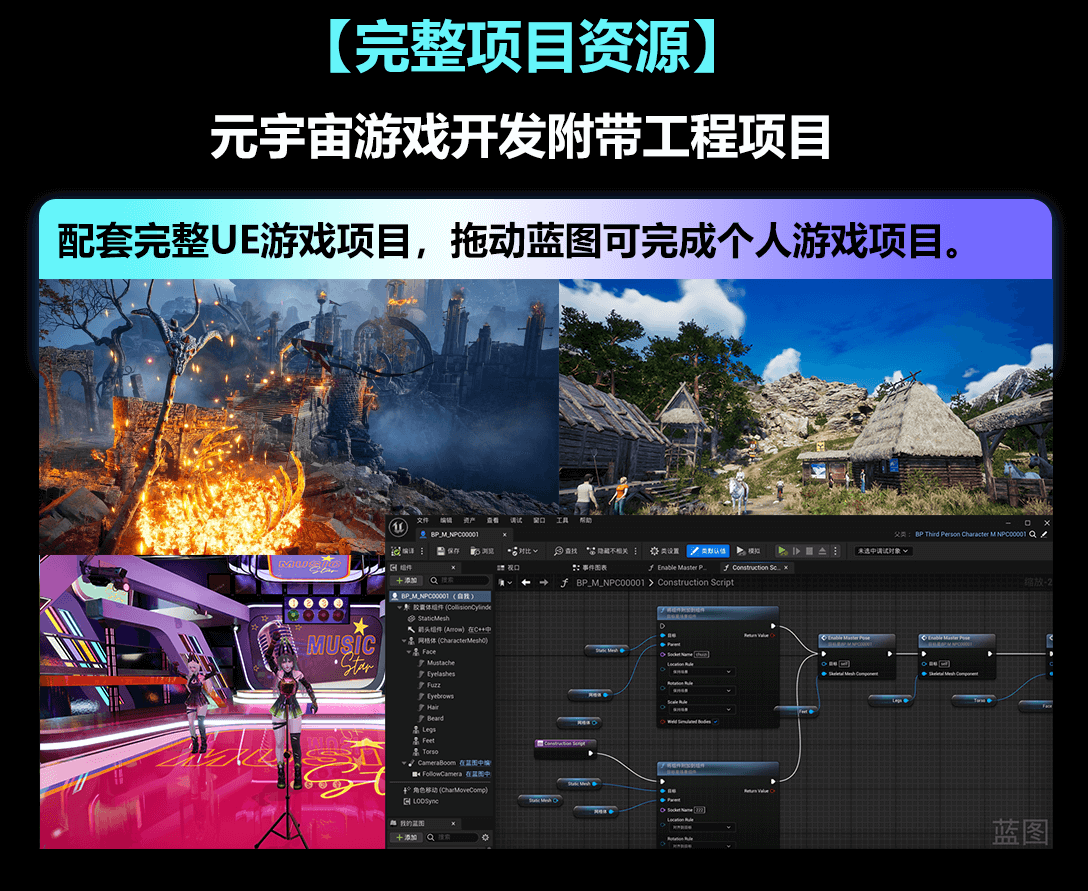Focus the My Blueprint search field

tap(452, 838)
